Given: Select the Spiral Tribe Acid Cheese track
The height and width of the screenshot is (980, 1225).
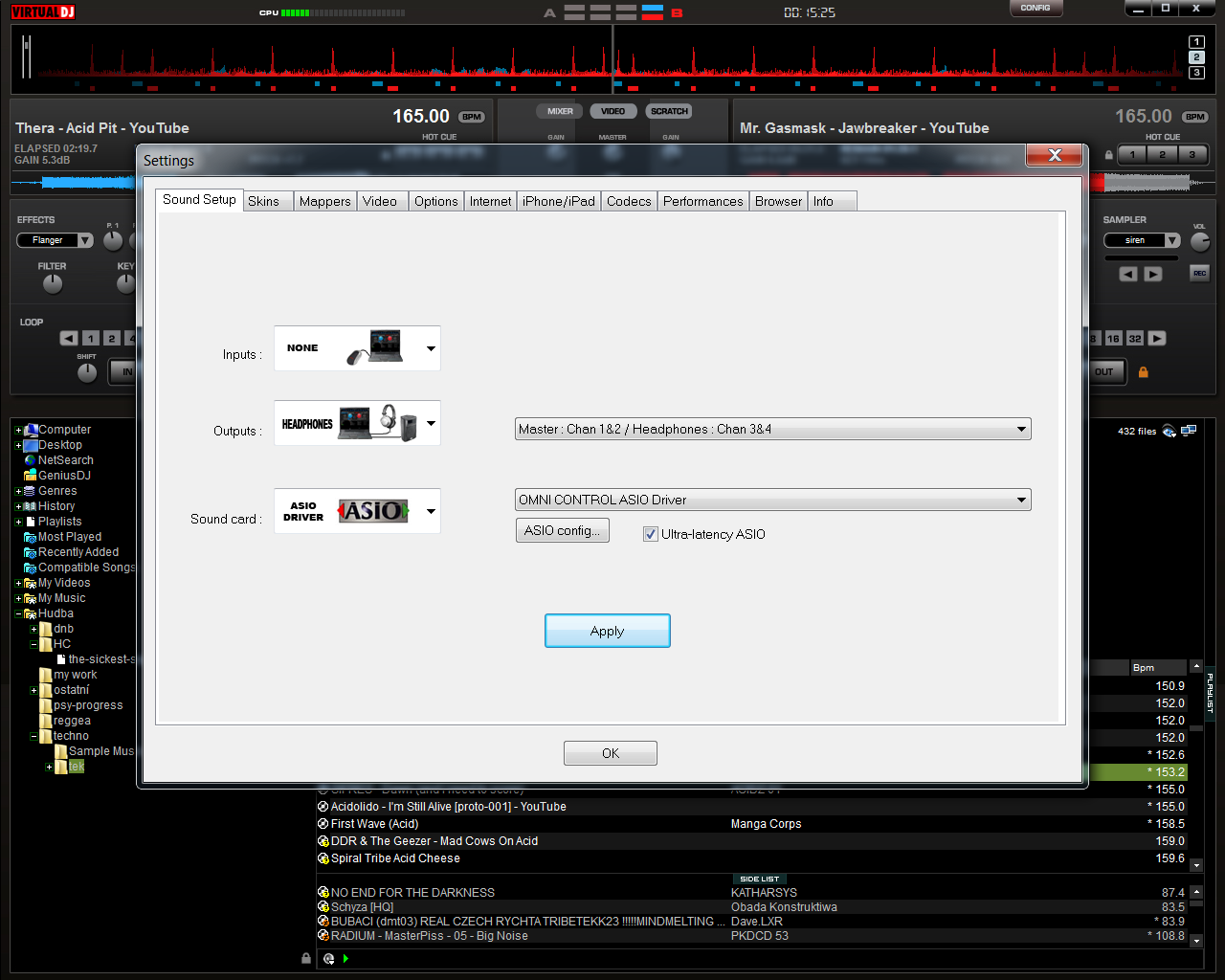Looking at the screenshot, I should click(395, 858).
